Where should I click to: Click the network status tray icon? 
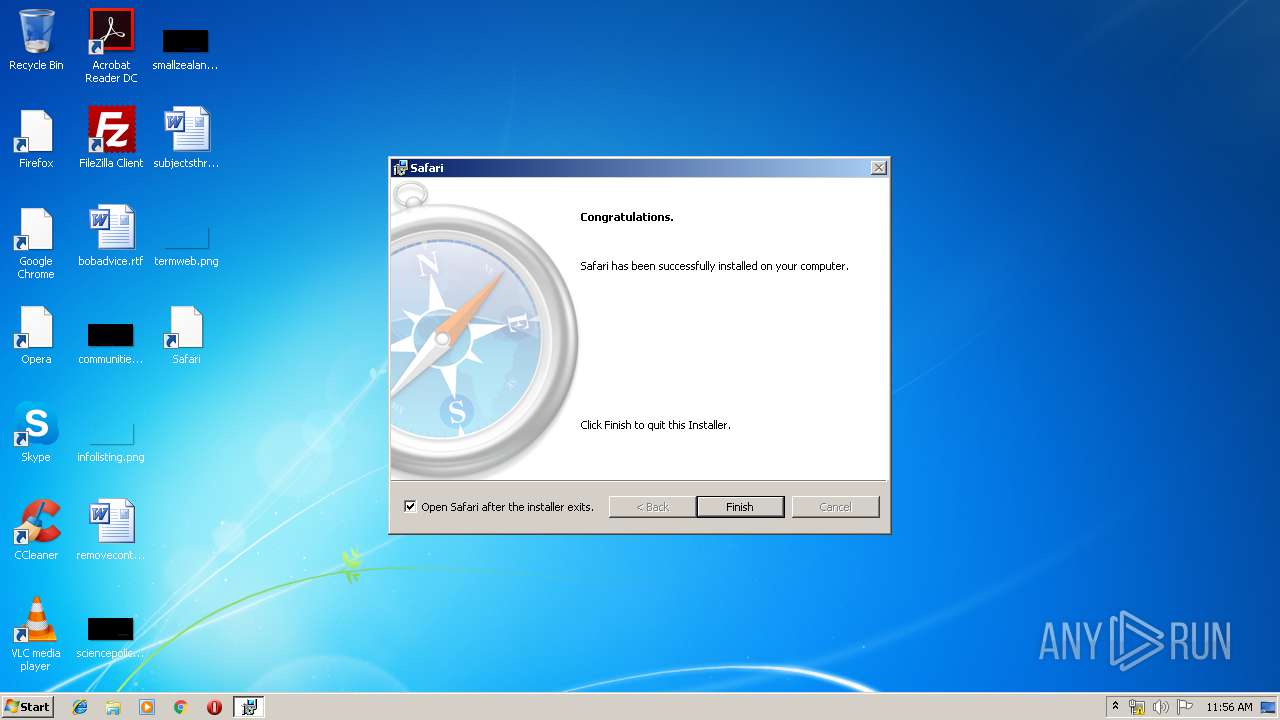pyautogui.click(x=1137, y=707)
